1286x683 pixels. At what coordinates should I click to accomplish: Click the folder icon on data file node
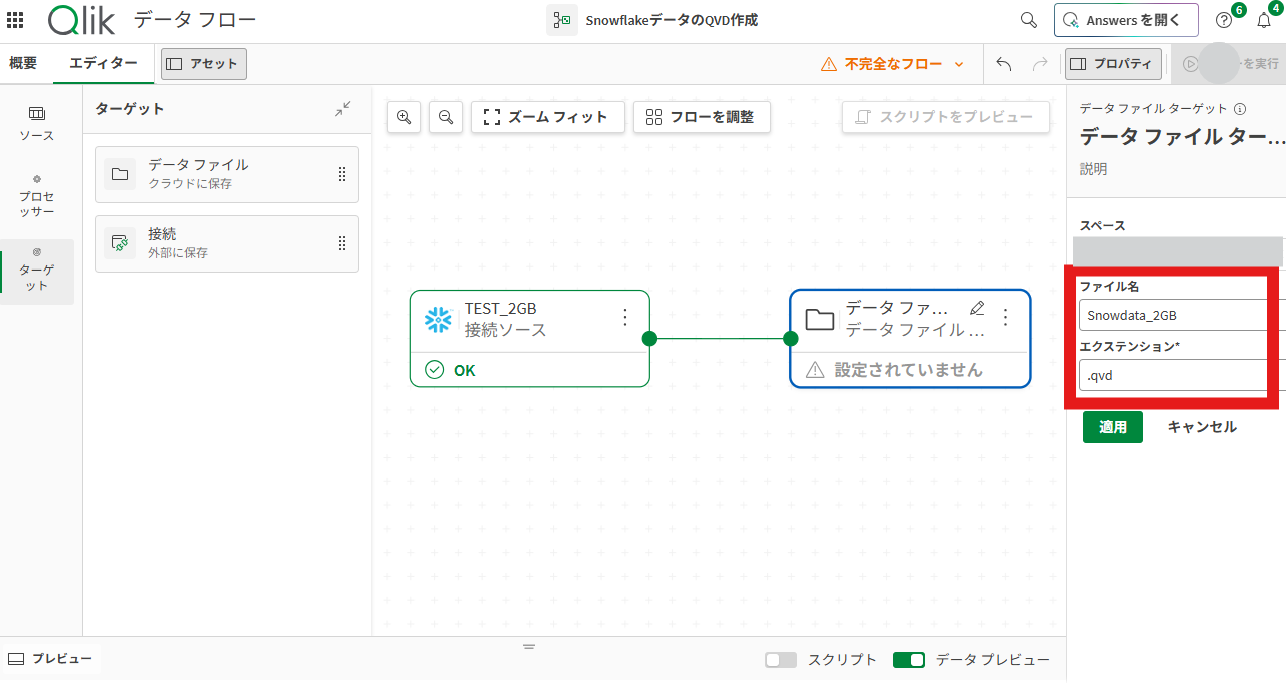(820, 319)
